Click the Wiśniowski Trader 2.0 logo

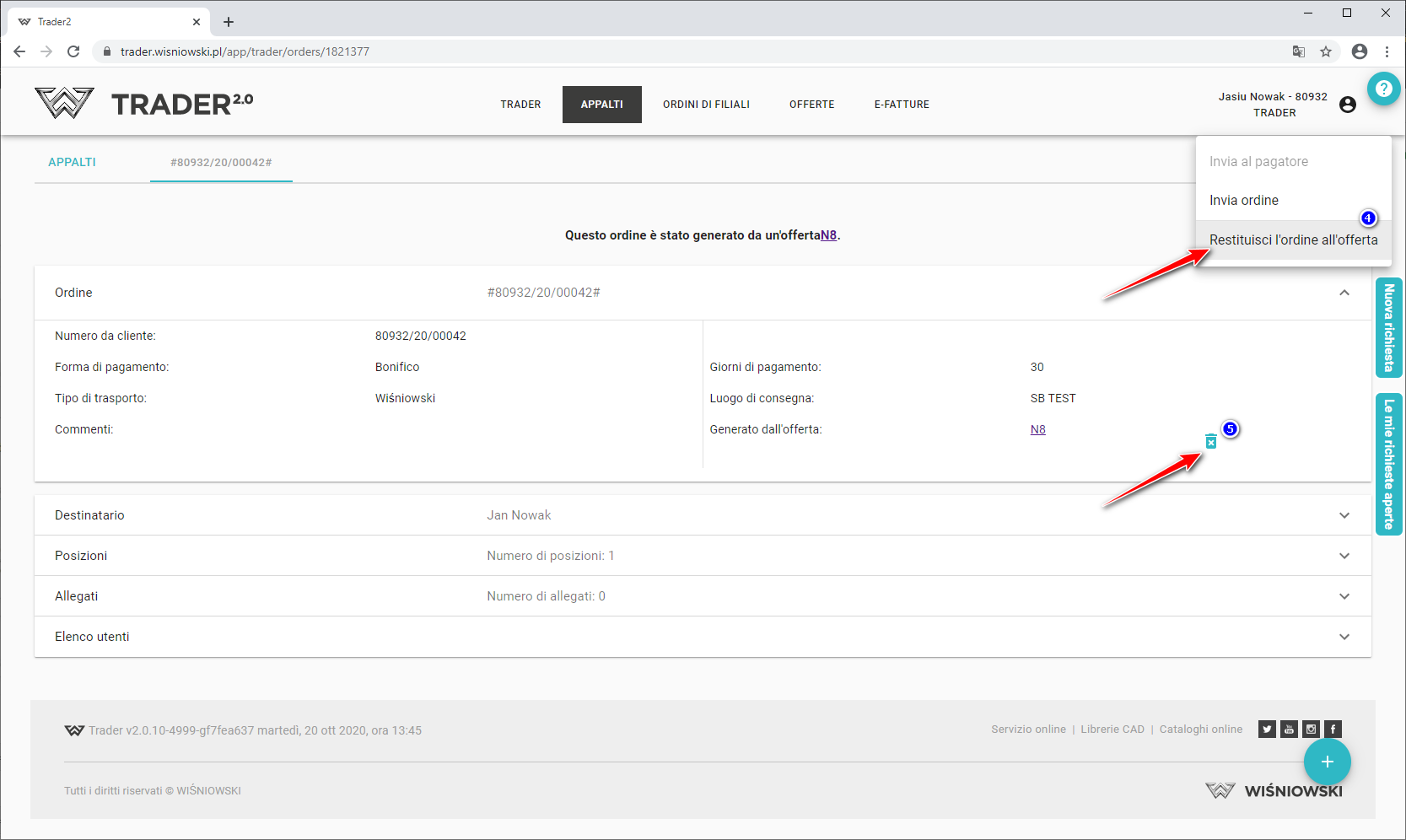pos(144,104)
